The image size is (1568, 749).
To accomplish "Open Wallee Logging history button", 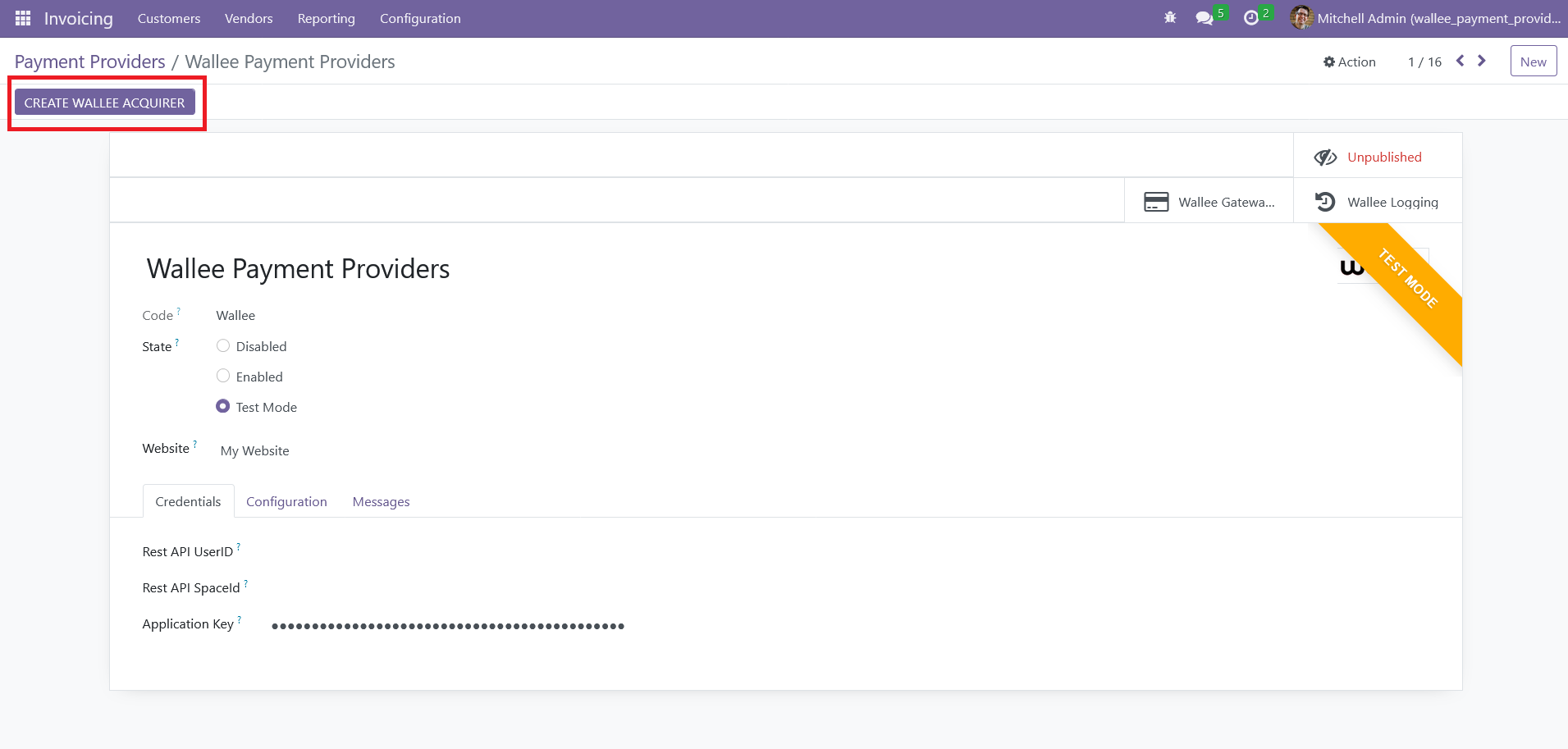I will 1378,202.
